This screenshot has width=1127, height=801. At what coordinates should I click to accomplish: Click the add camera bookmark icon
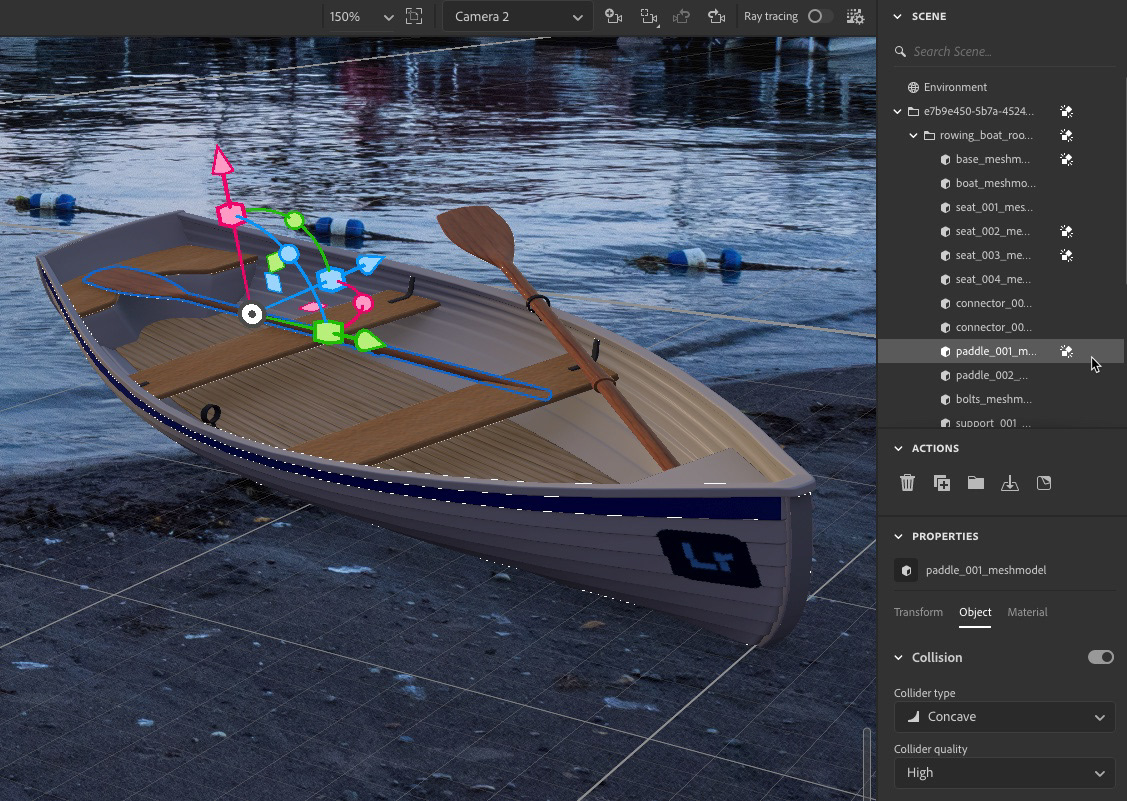point(613,17)
